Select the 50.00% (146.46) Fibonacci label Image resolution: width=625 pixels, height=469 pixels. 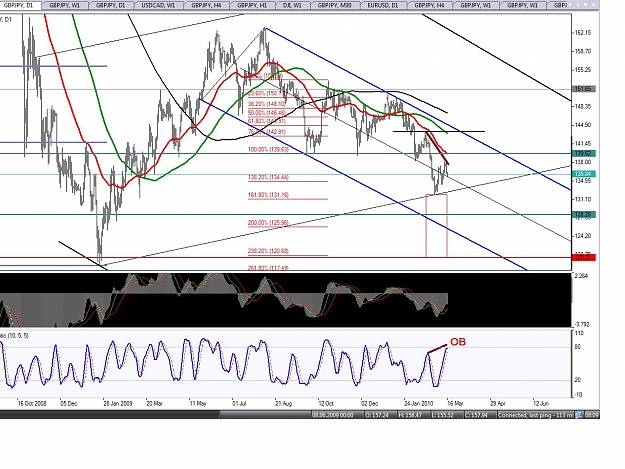pyautogui.click(x=267, y=113)
